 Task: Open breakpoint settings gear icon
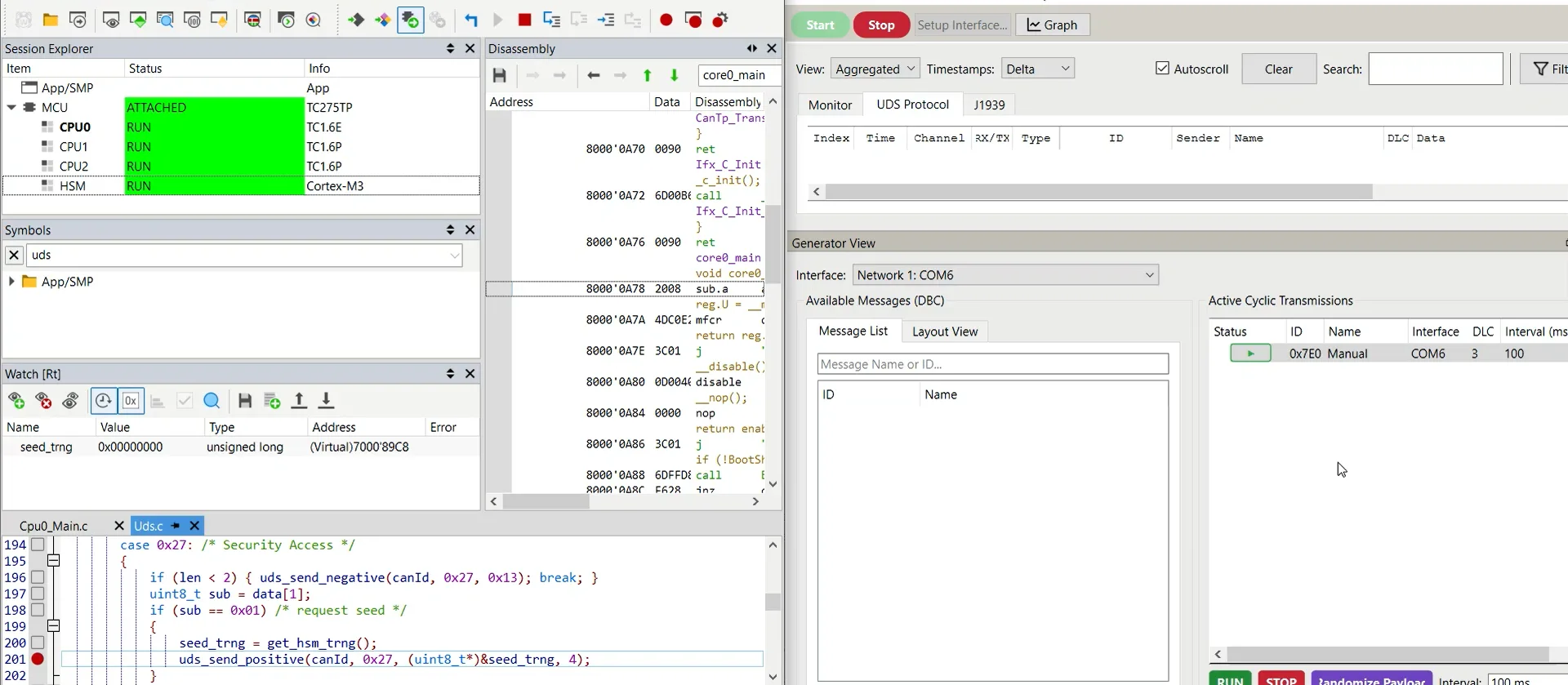tap(720, 20)
